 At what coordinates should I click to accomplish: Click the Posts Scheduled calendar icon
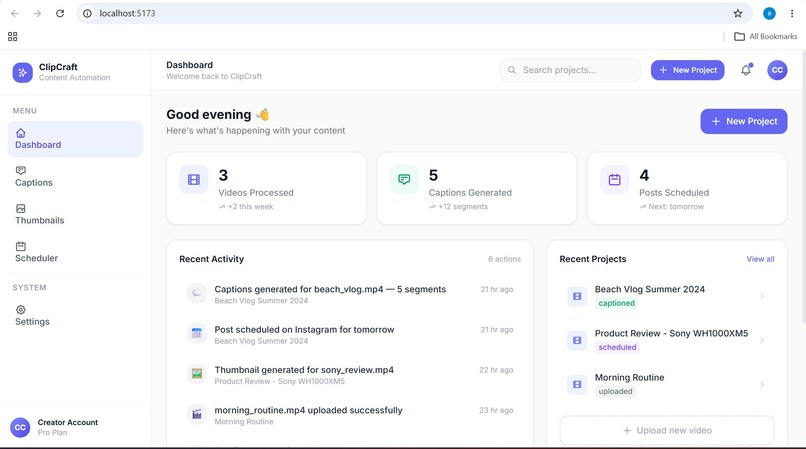614,179
